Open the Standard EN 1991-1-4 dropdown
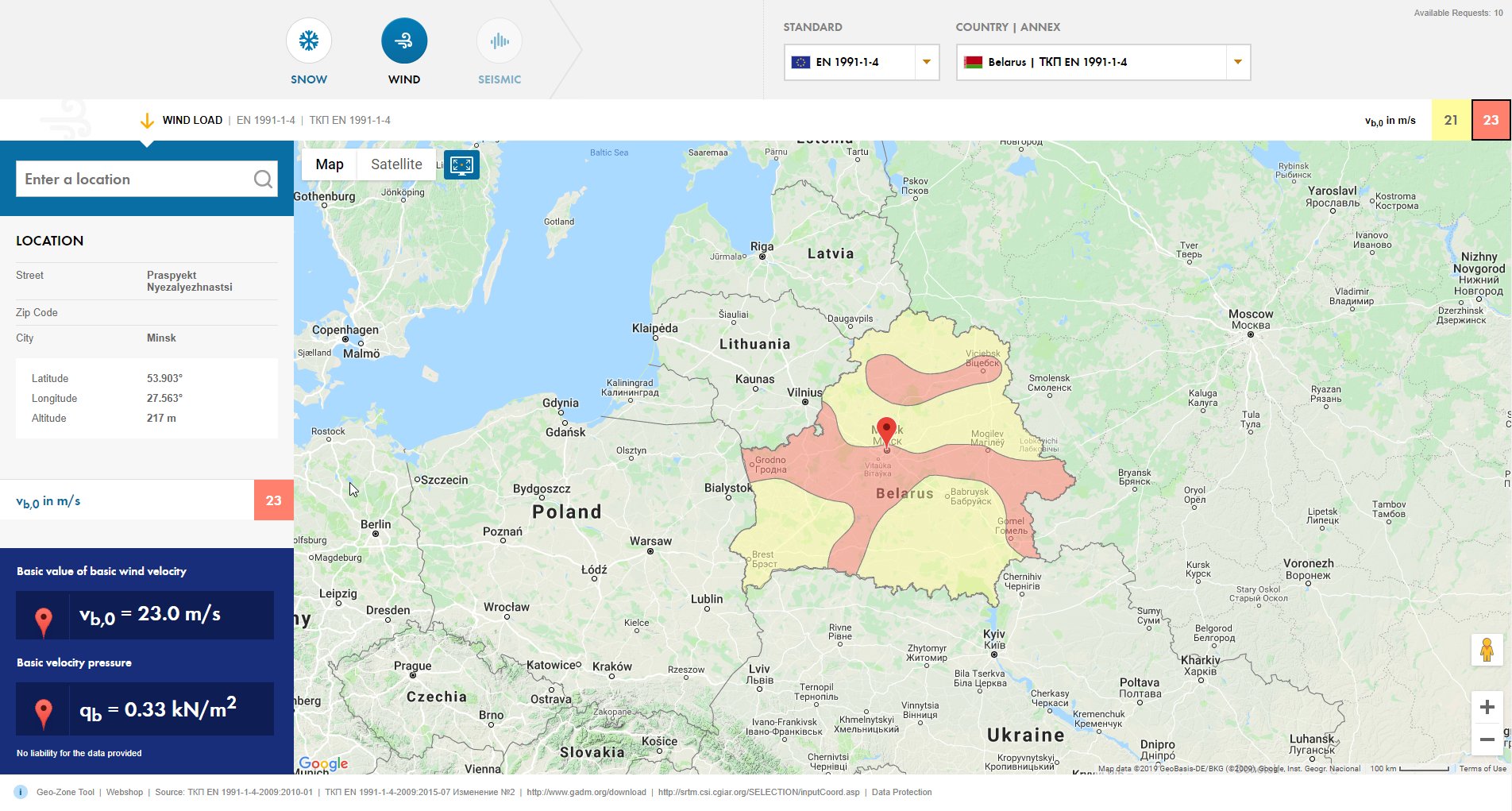The image size is (1512, 811). pos(862,62)
